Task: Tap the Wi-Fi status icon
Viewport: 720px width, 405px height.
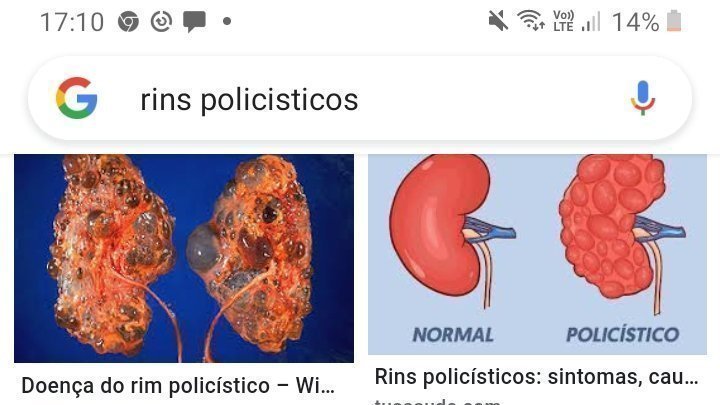Action: [531, 21]
